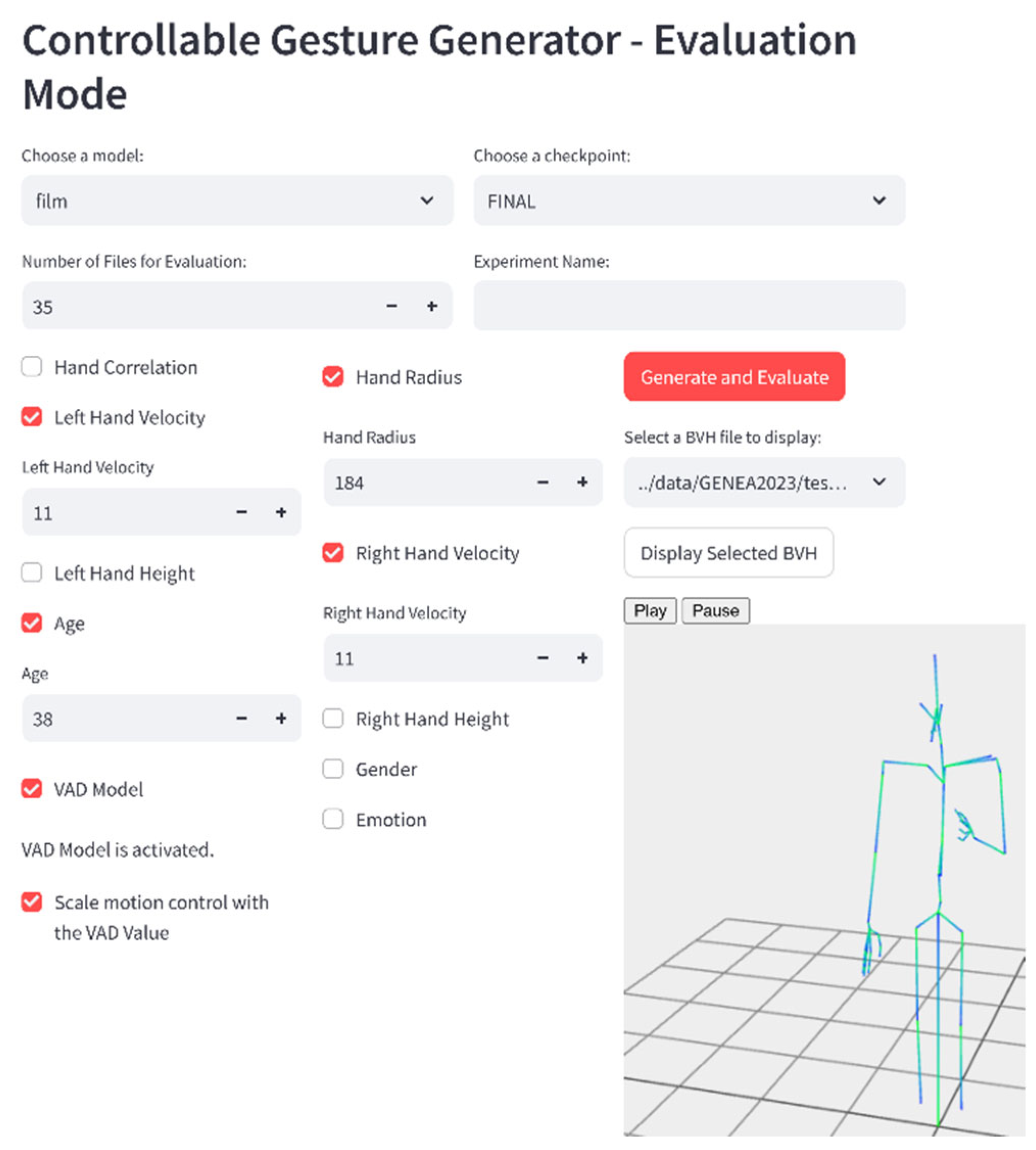Image resolution: width=1036 pixels, height=1150 pixels.
Task: Tick the Emotion checkbox
Action: click(333, 819)
